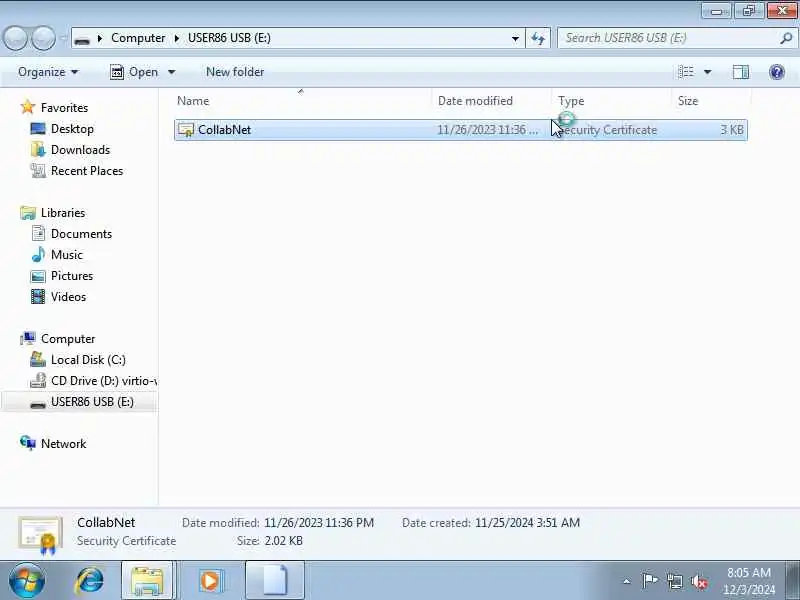The height and width of the screenshot is (600, 800).
Task: Expand the arrow after Computer breadcrumb
Action: (x=177, y=38)
